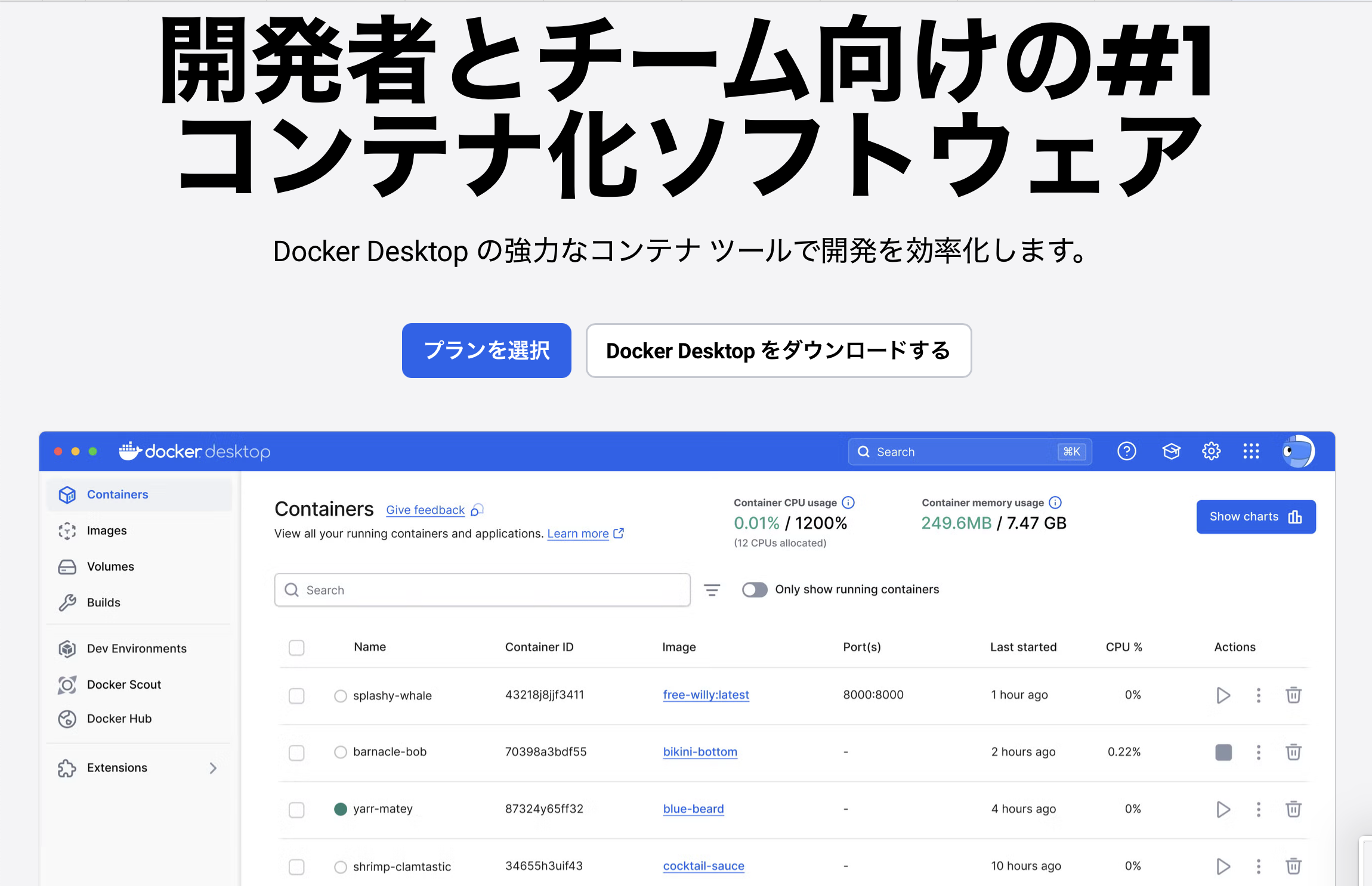Open the free-willy:latest image link
Viewport: 1372px width, 886px height.
706,695
